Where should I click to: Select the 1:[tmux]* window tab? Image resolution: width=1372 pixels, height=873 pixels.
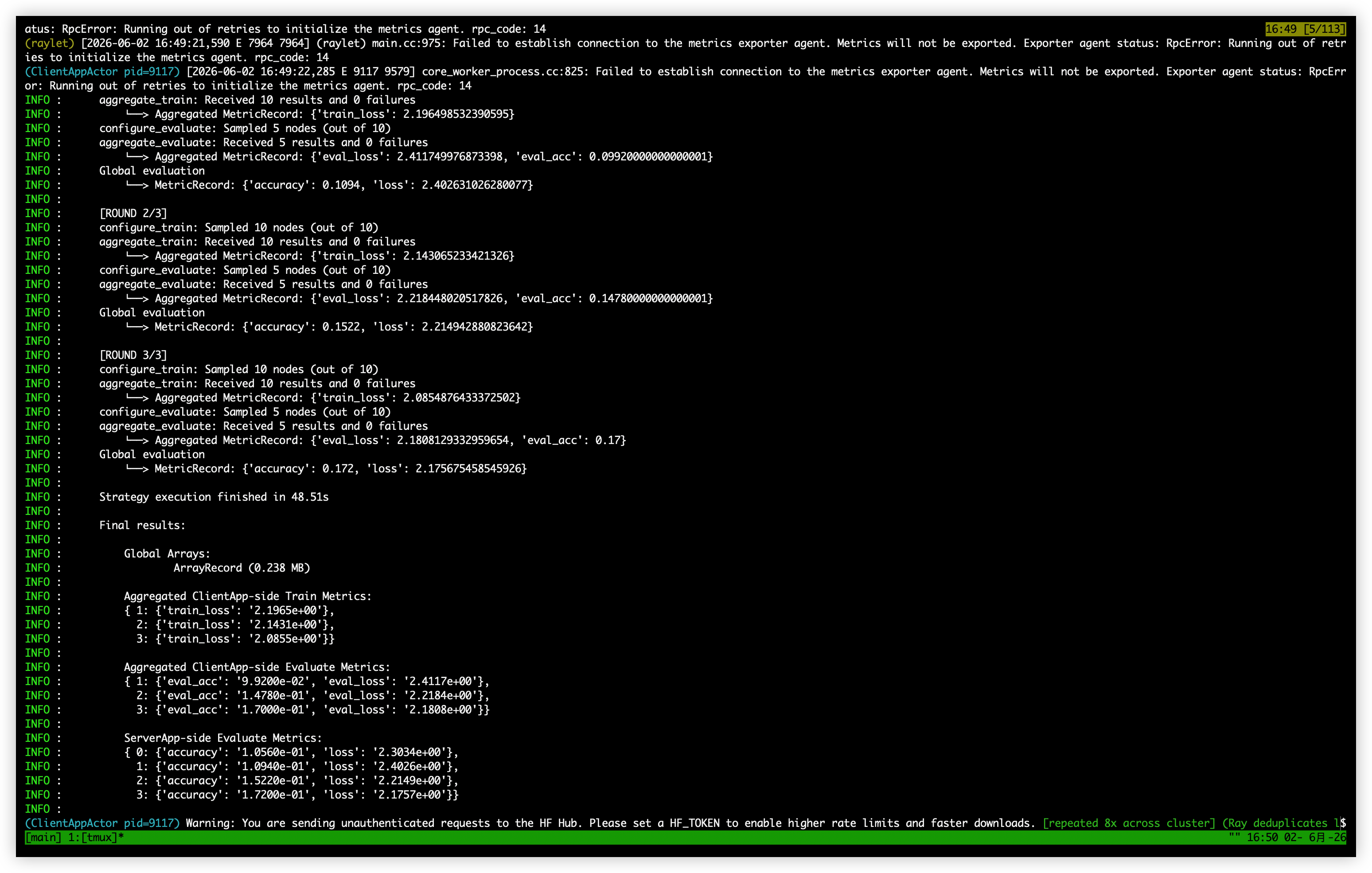click(96, 837)
